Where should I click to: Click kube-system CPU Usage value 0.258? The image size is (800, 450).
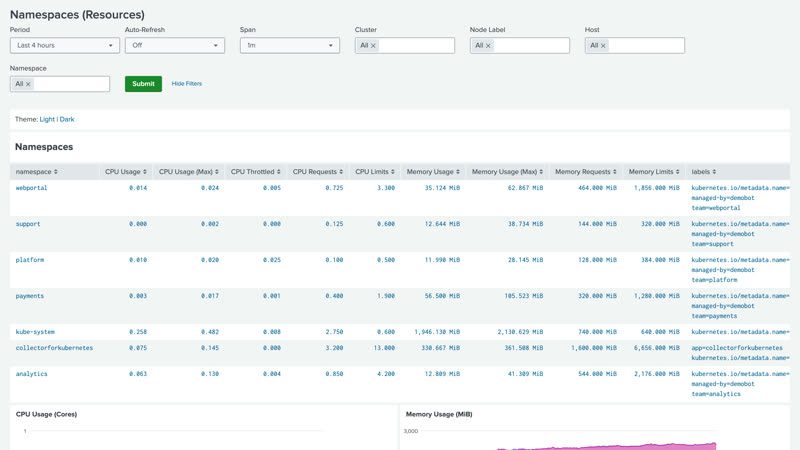pos(138,332)
